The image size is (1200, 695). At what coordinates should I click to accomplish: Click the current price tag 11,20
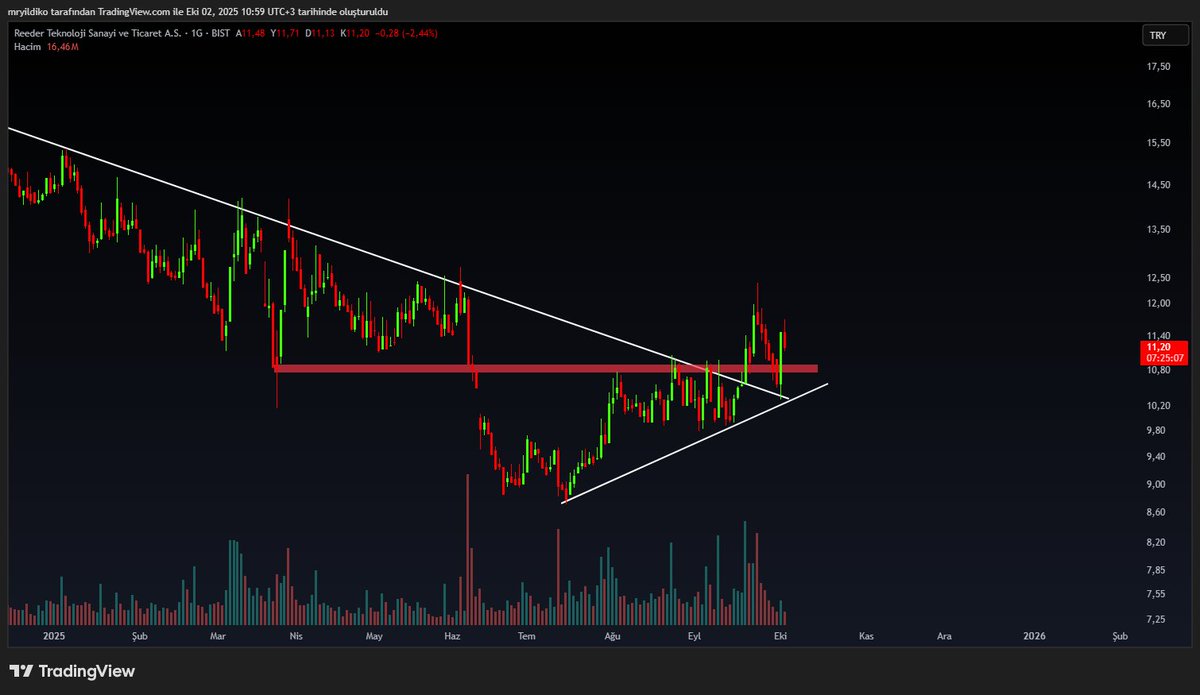(1158, 346)
